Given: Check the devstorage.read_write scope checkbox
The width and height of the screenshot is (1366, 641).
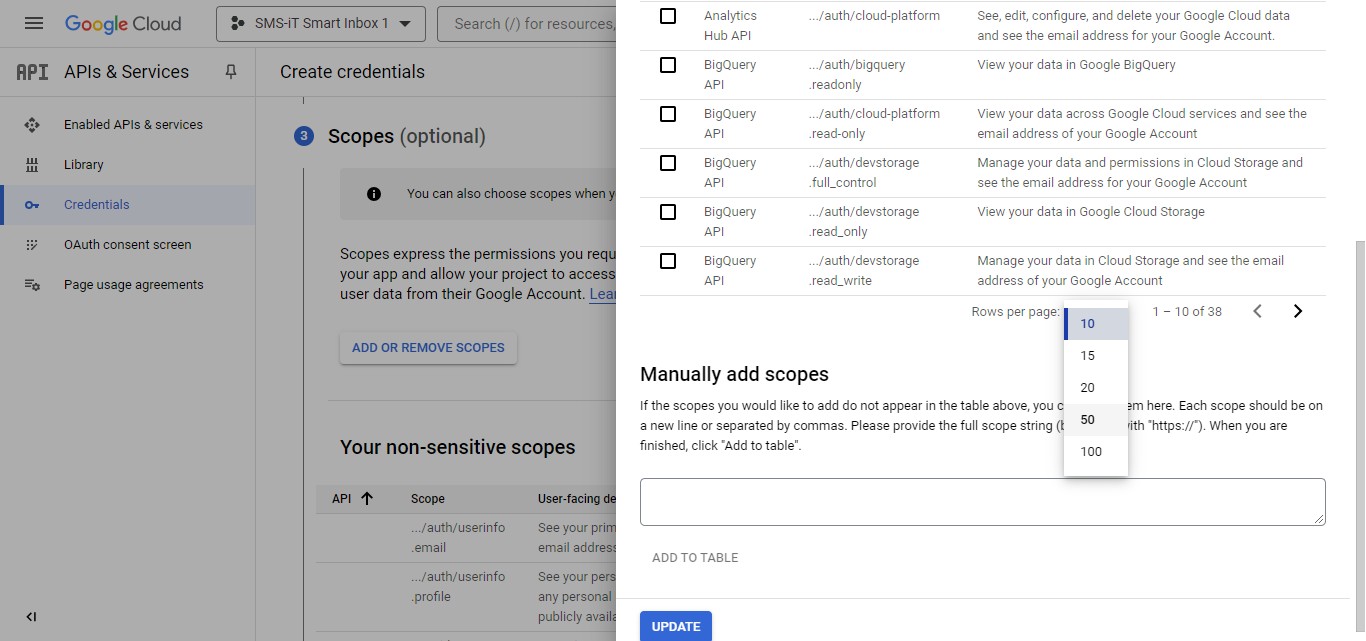Looking at the screenshot, I should tap(668, 261).
